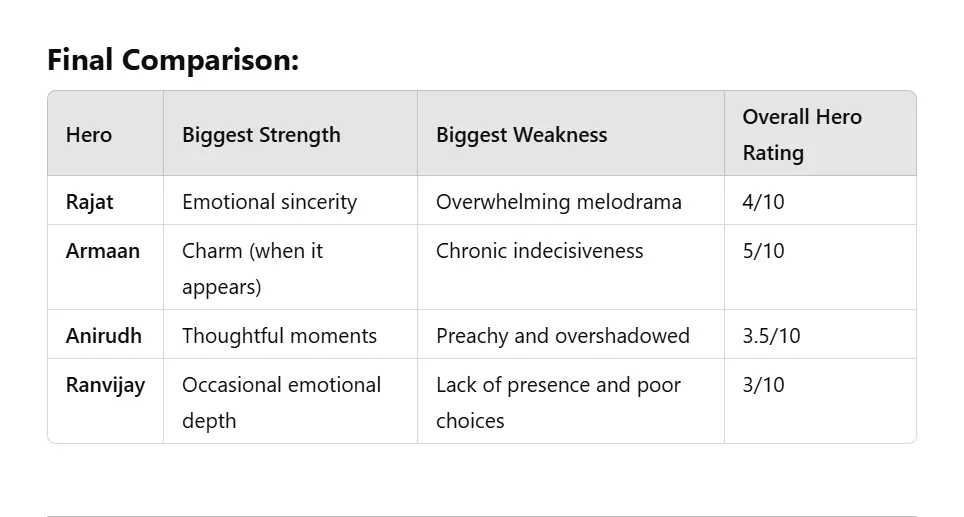The width and height of the screenshot is (964, 517).
Task: Click the 4/10 rating for Rajat
Action: (x=764, y=202)
